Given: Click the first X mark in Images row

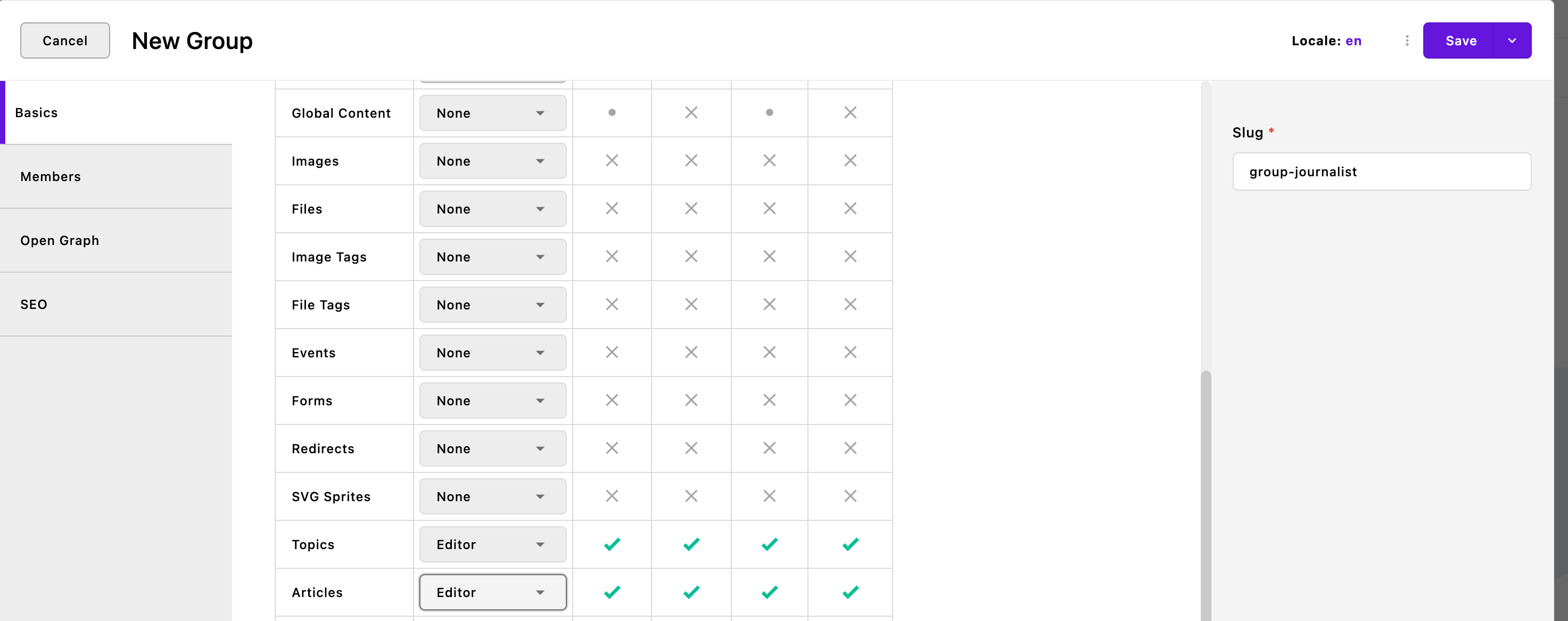Looking at the screenshot, I should (x=612, y=161).
